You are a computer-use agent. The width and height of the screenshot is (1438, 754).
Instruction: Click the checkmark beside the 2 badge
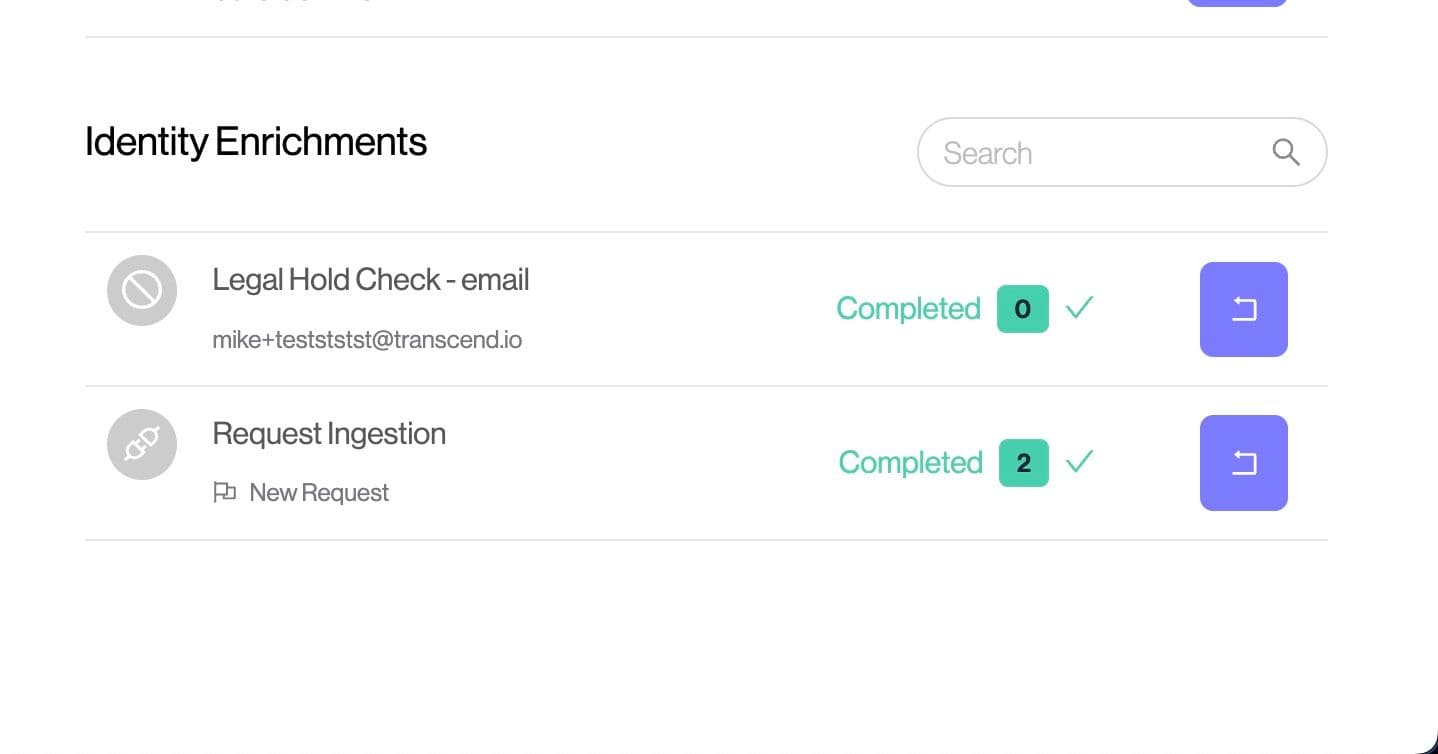coord(1079,462)
